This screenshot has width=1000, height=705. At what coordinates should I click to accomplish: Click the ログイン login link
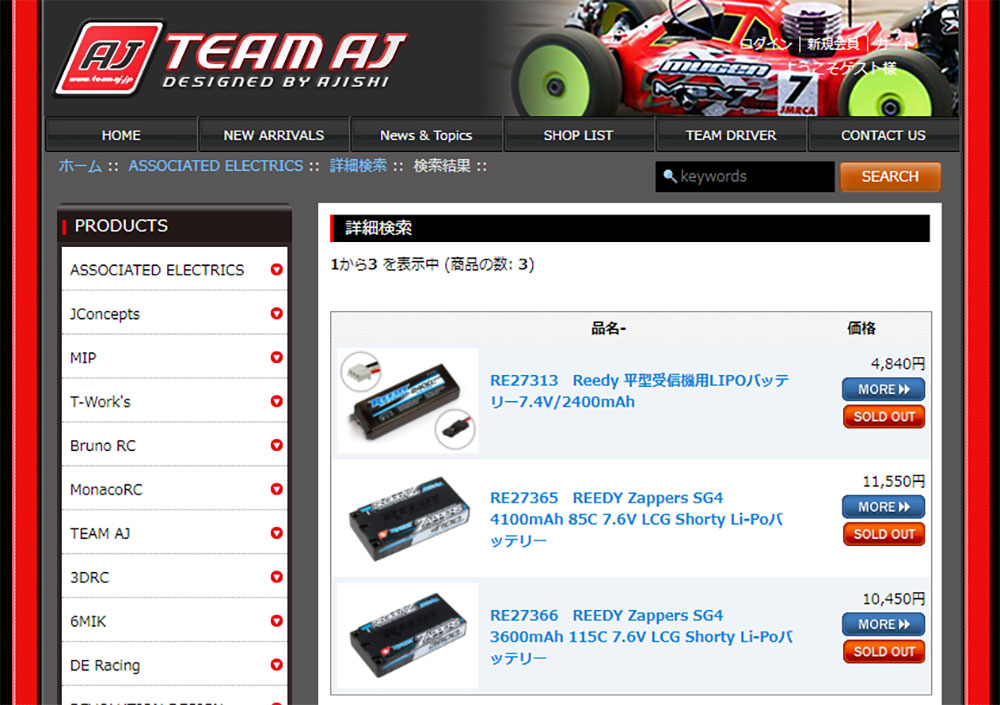[764, 44]
